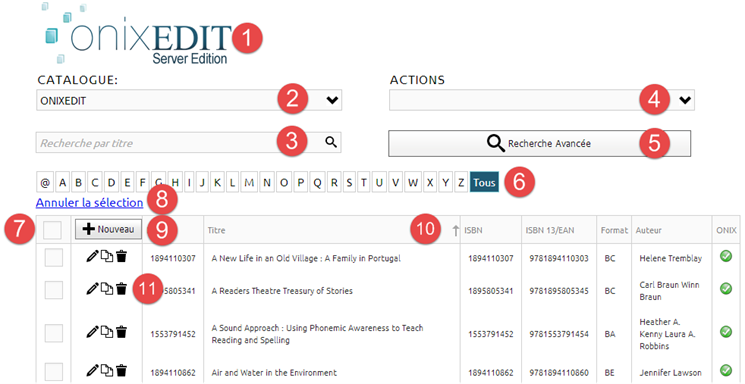Check the row for ISBN 1894110307

pyautogui.click(x=54, y=258)
